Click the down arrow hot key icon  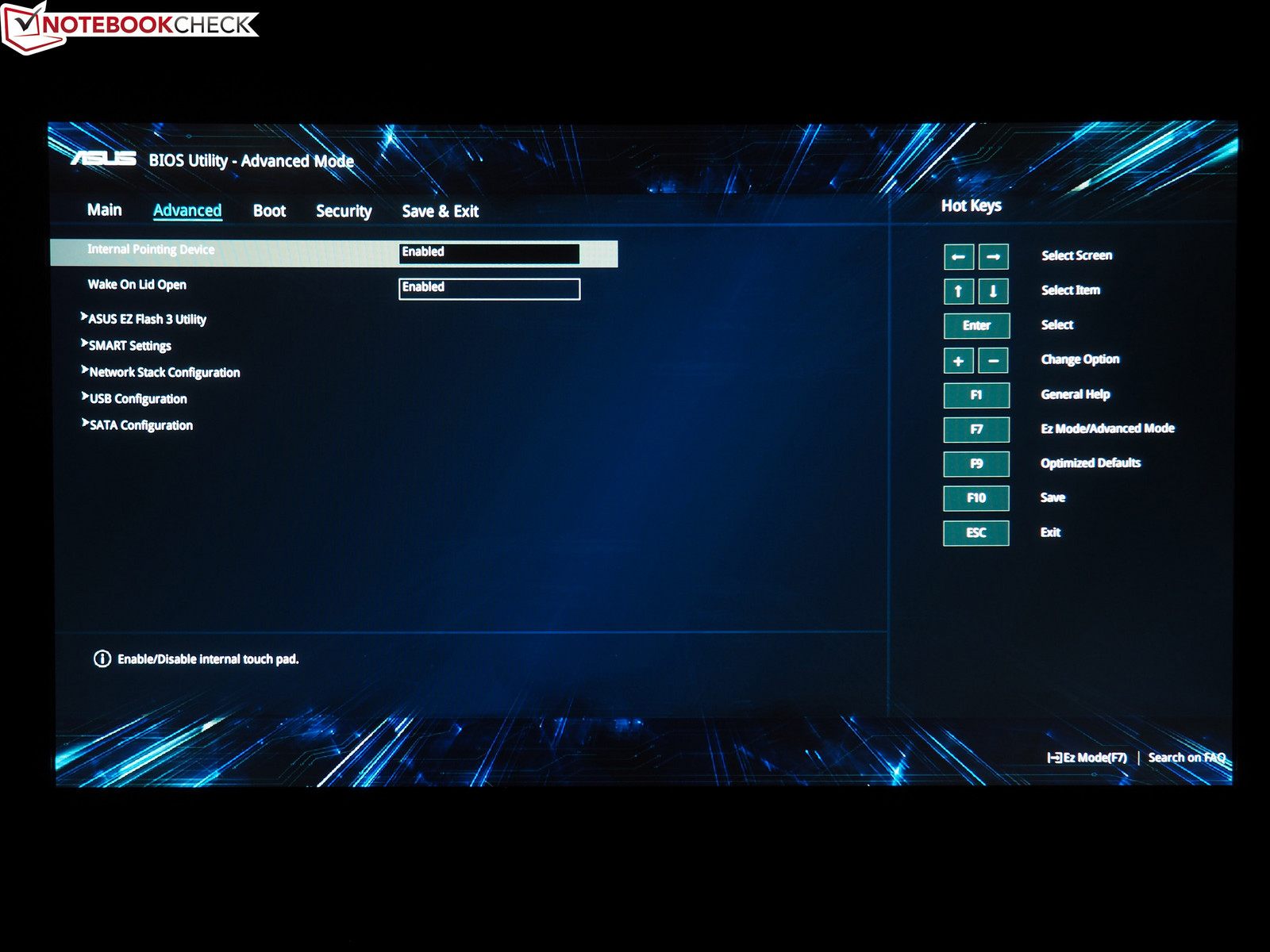[993, 291]
